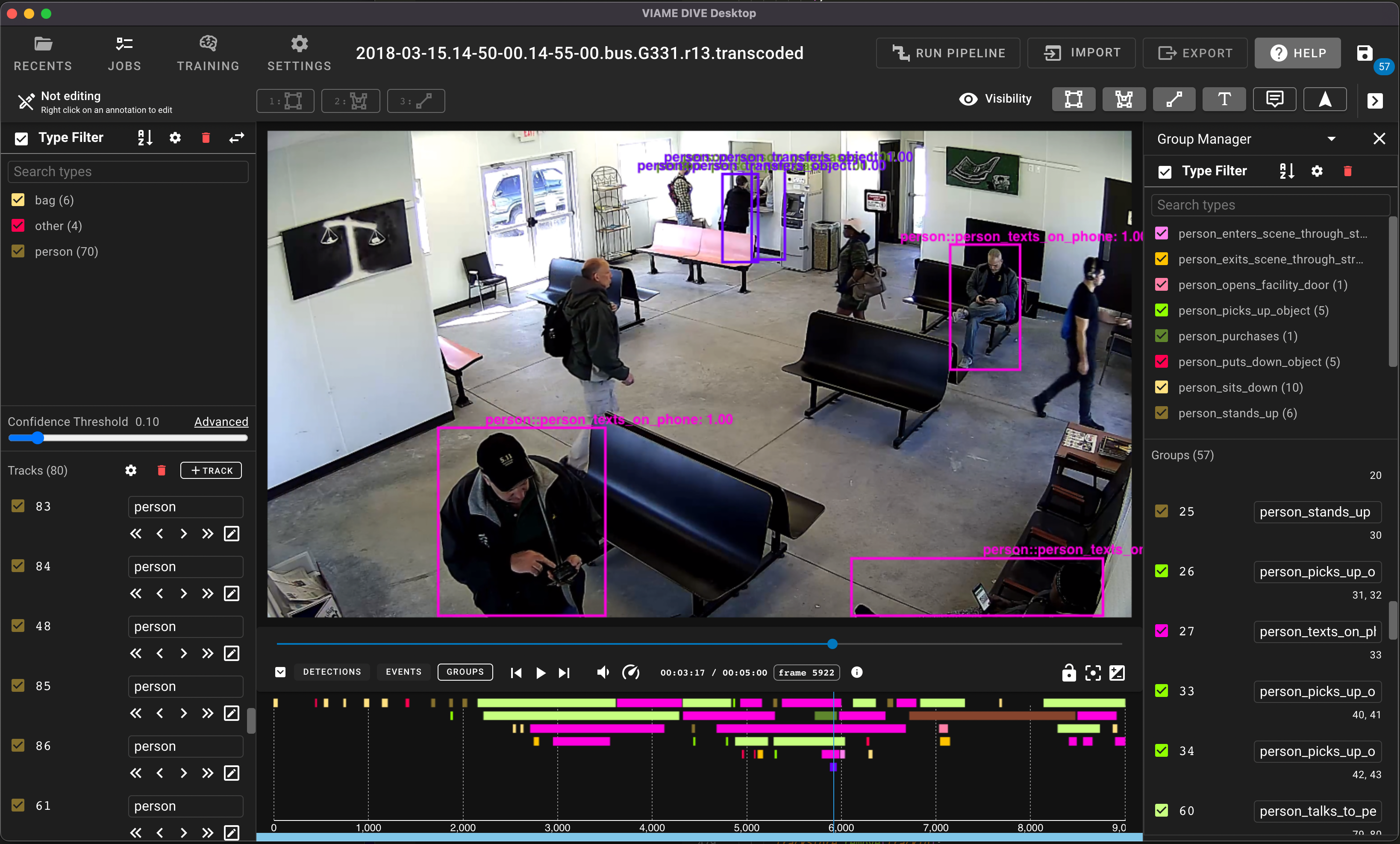Click the lock camera icon
The width and height of the screenshot is (1400, 844).
point(1068,673)
